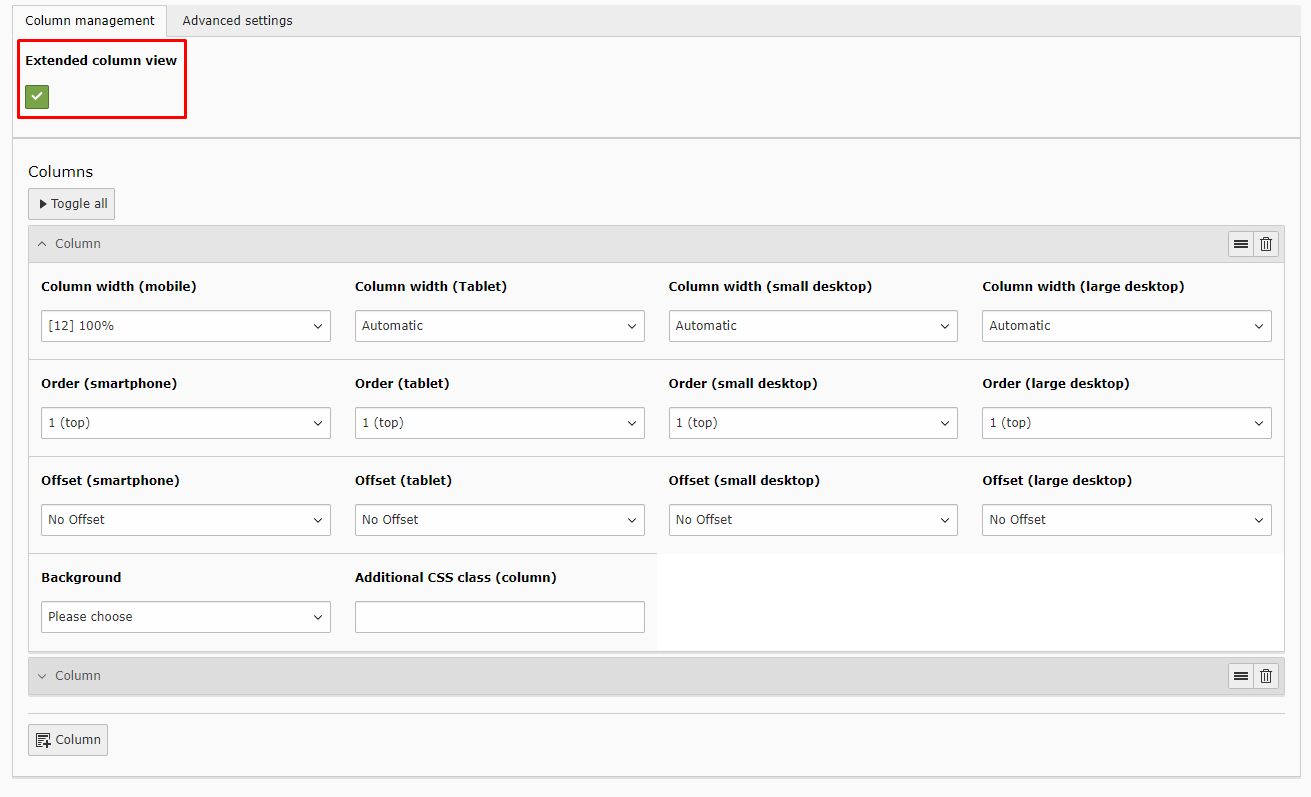Delete the first expanded Column
This screenshot has width=1311, height=797.
tap(1266, 244)
